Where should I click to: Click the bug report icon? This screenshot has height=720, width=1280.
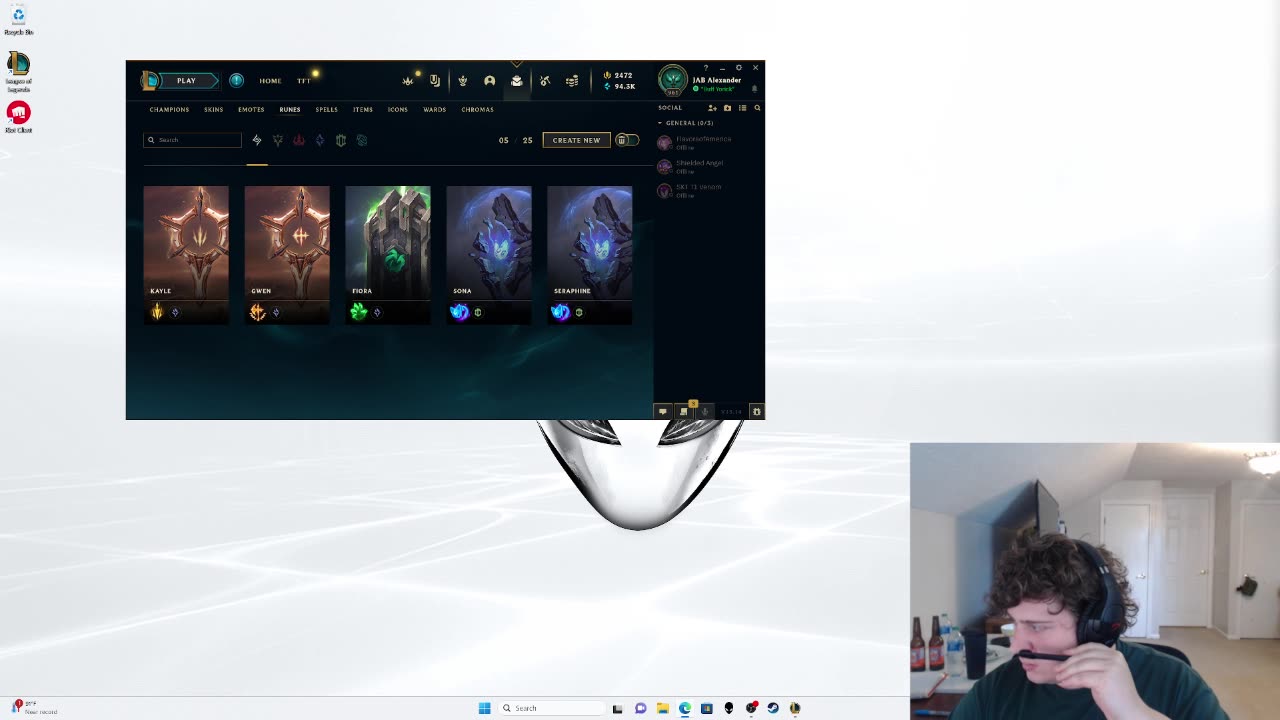[757, 412]
